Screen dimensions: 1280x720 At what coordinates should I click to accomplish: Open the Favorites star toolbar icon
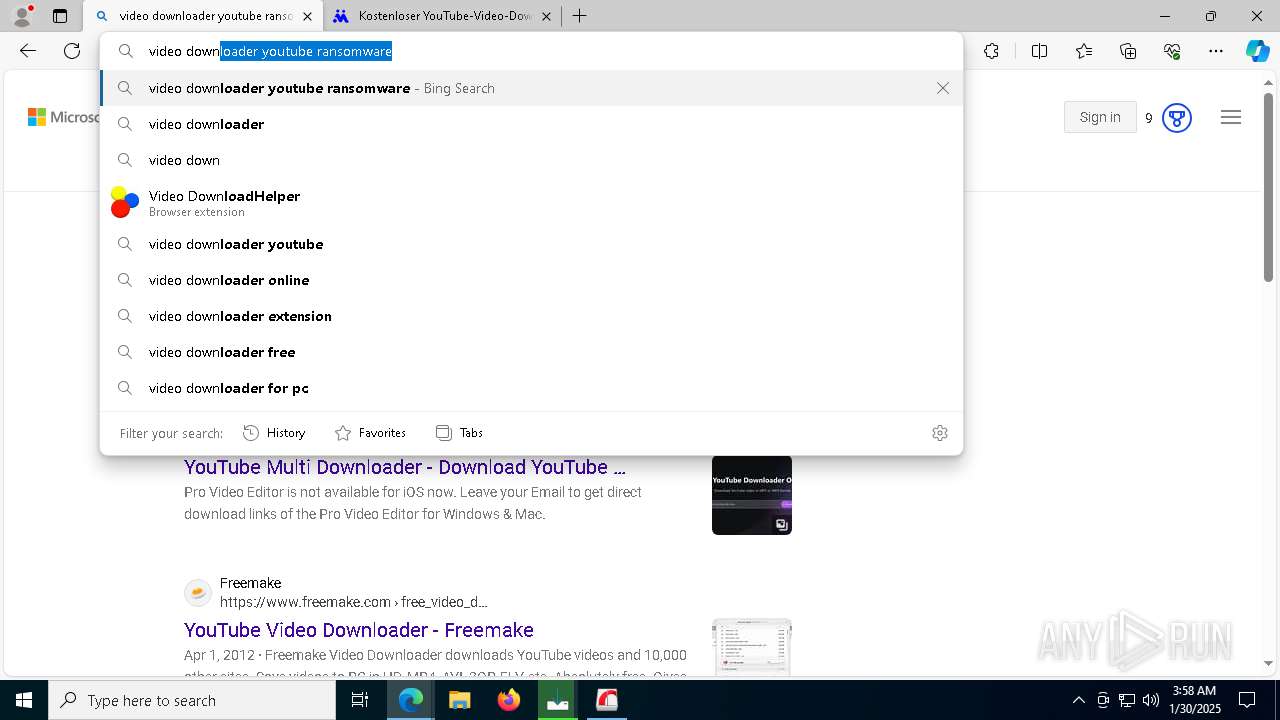1084,51
